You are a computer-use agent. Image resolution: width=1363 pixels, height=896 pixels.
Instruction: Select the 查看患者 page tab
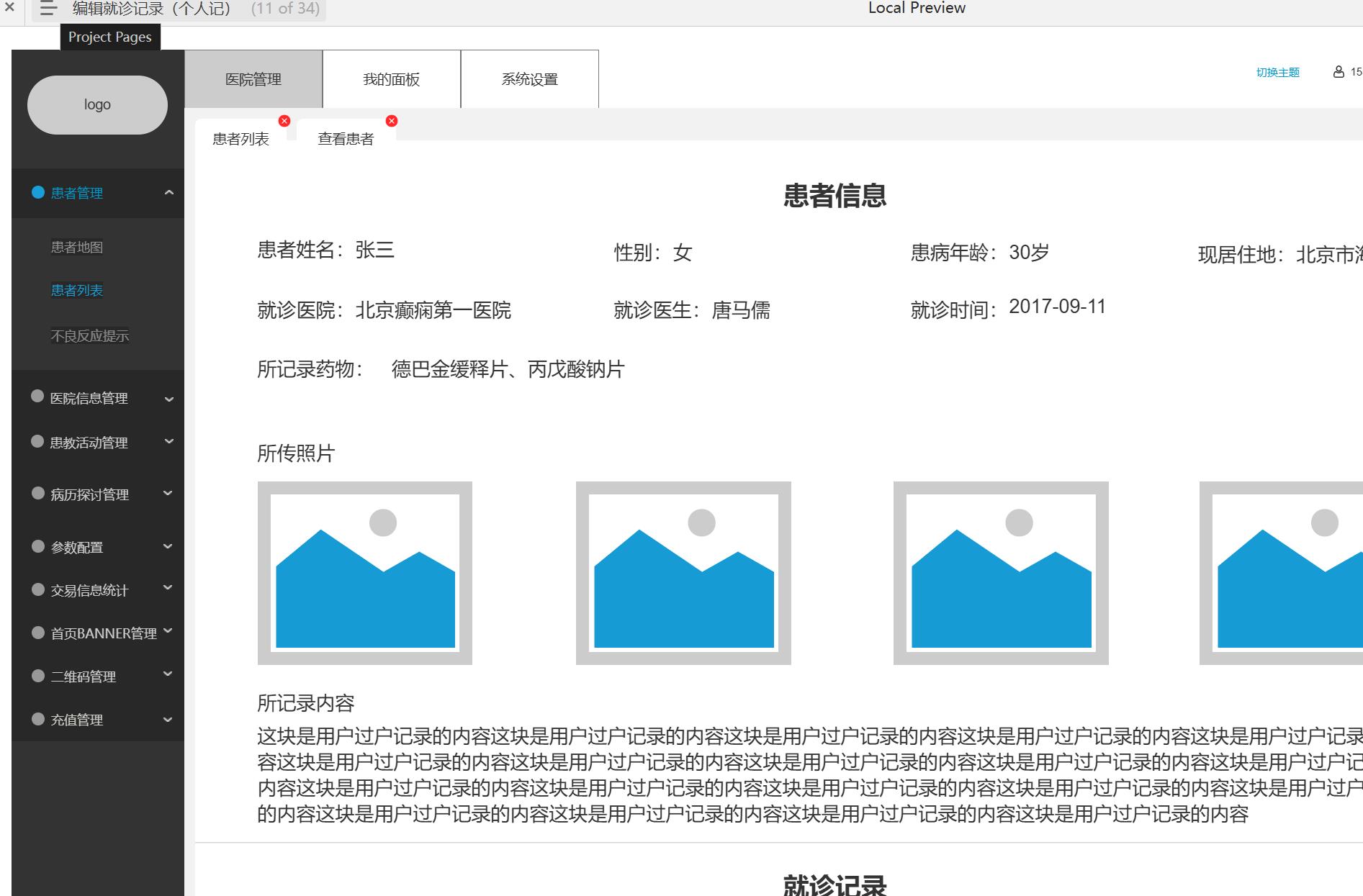[x=346, y=139]
